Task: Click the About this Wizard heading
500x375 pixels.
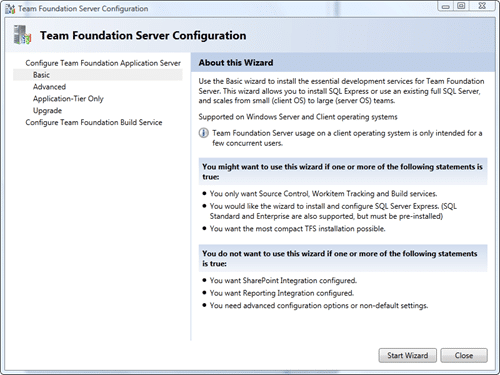Action: 236,63
